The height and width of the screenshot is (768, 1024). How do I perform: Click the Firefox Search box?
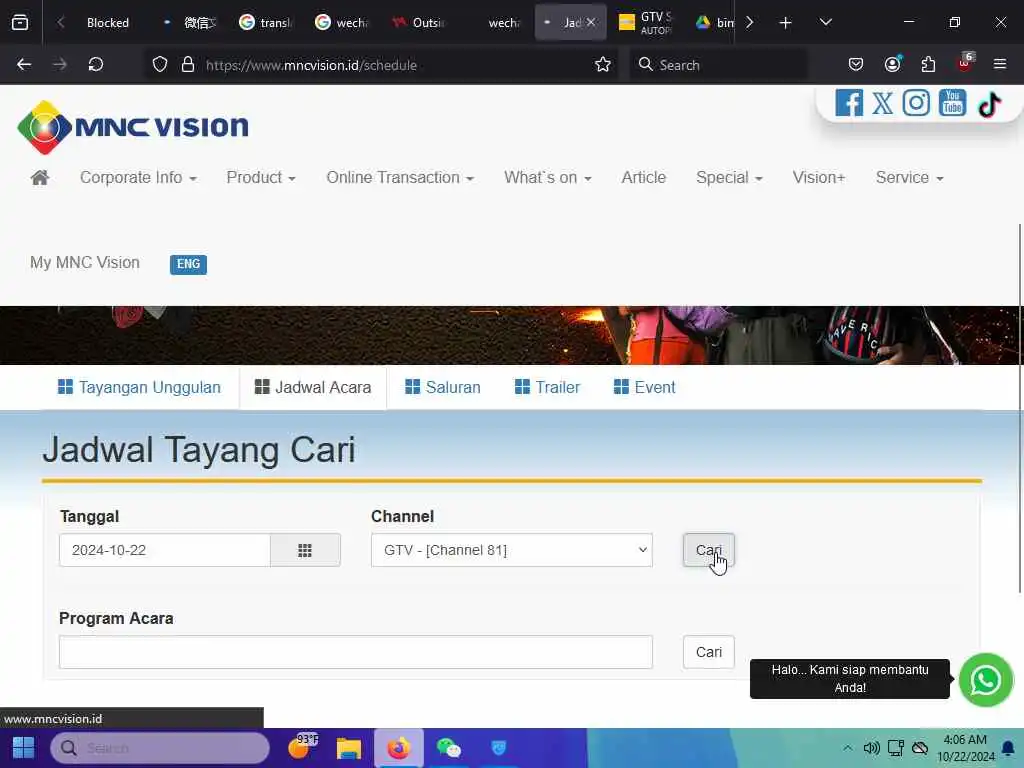pos(718,65)
